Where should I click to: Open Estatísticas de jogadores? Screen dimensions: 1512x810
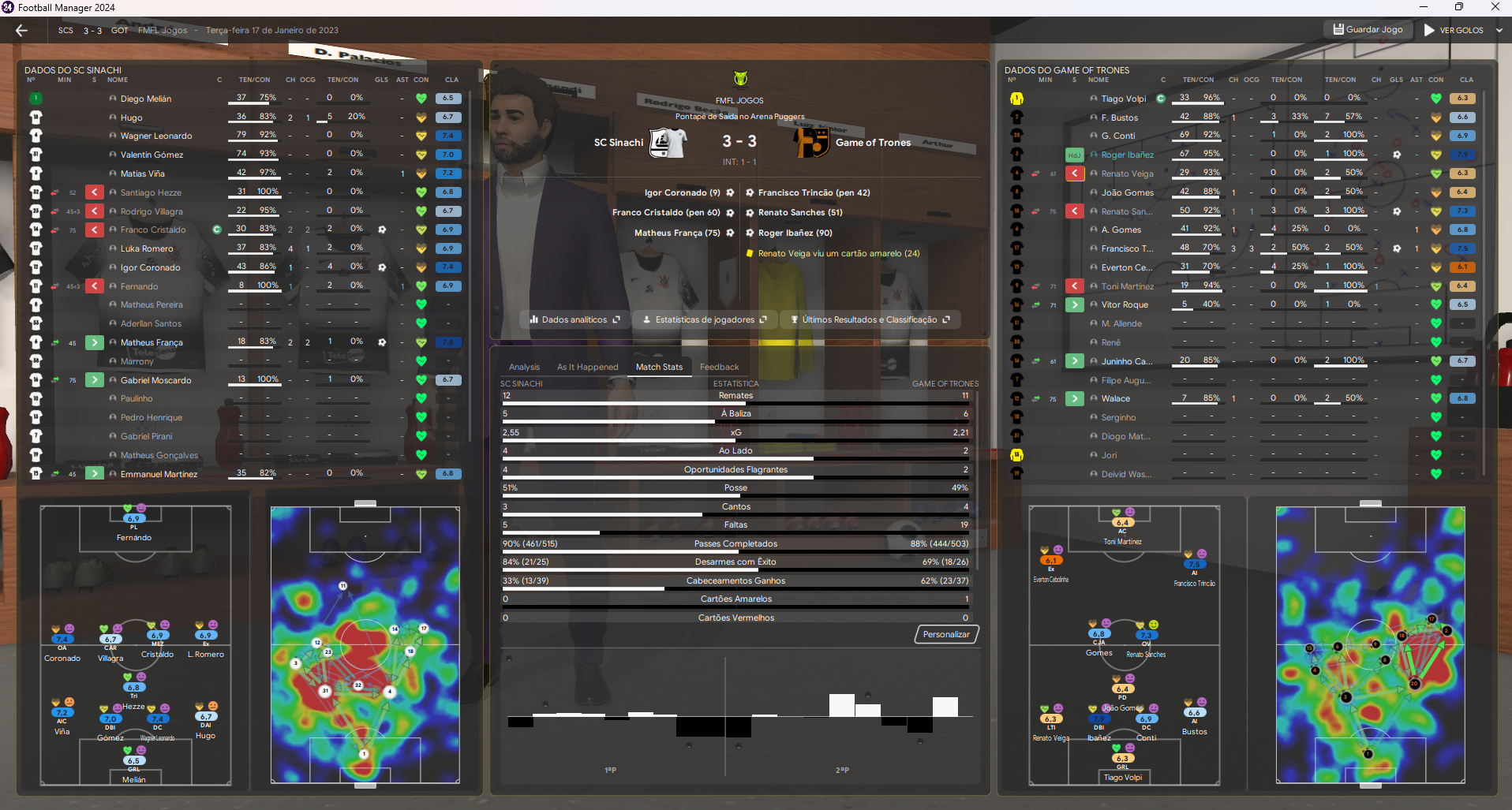[705, 320]
